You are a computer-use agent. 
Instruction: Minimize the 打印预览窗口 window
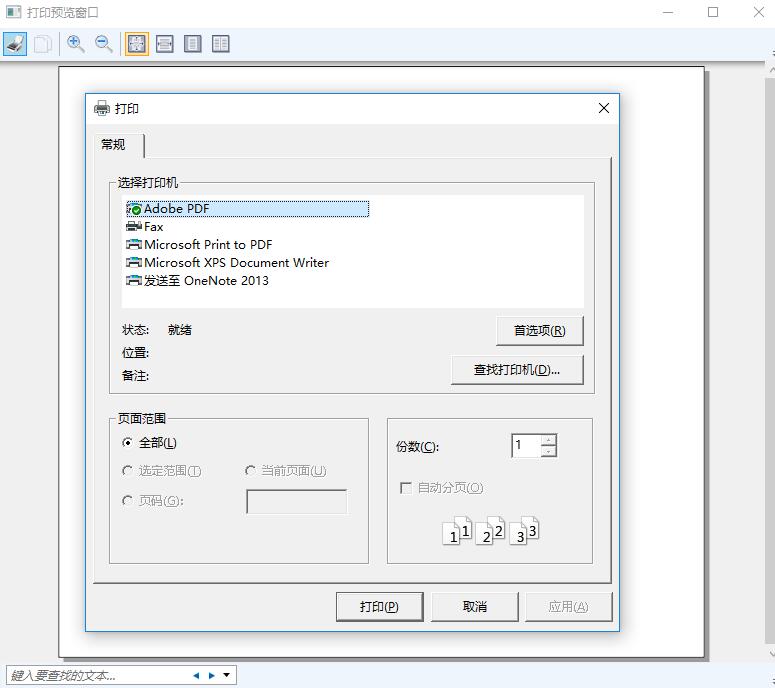point(668,12)
